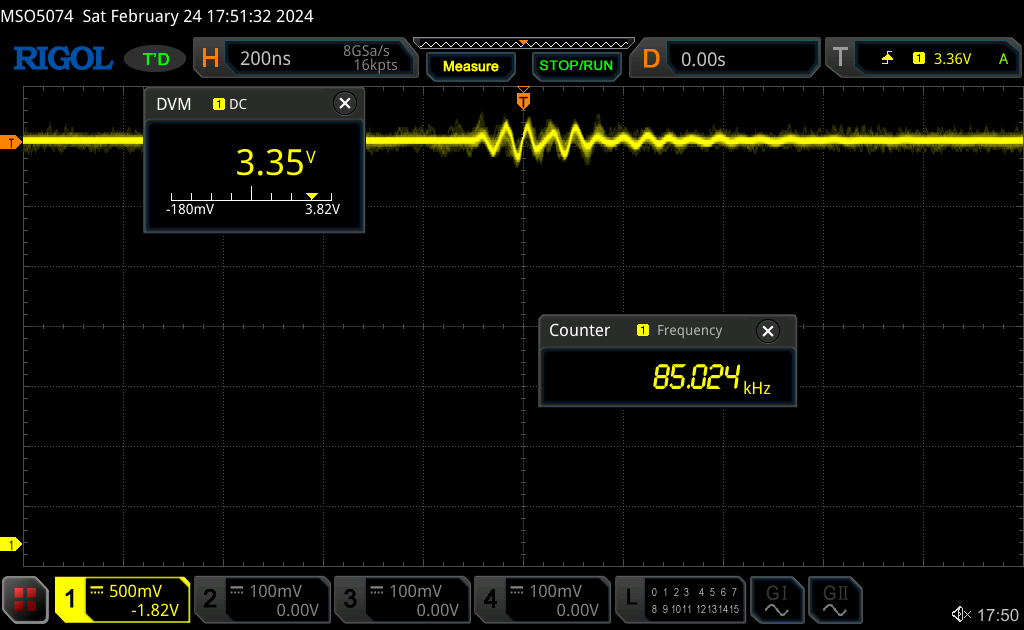Close the DVM window

pos(345,103)
